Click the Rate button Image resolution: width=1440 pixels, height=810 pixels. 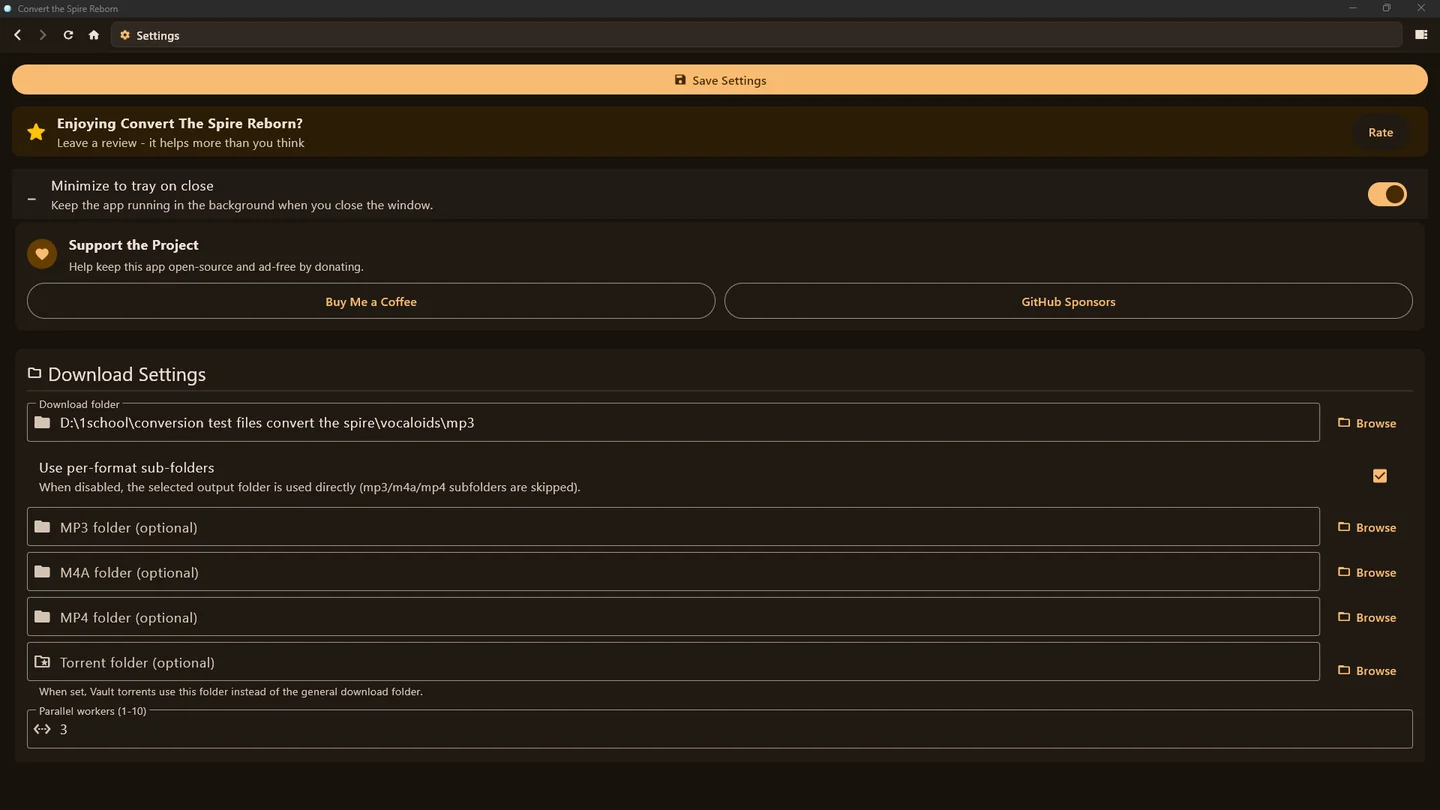(x=1381, y=132)
